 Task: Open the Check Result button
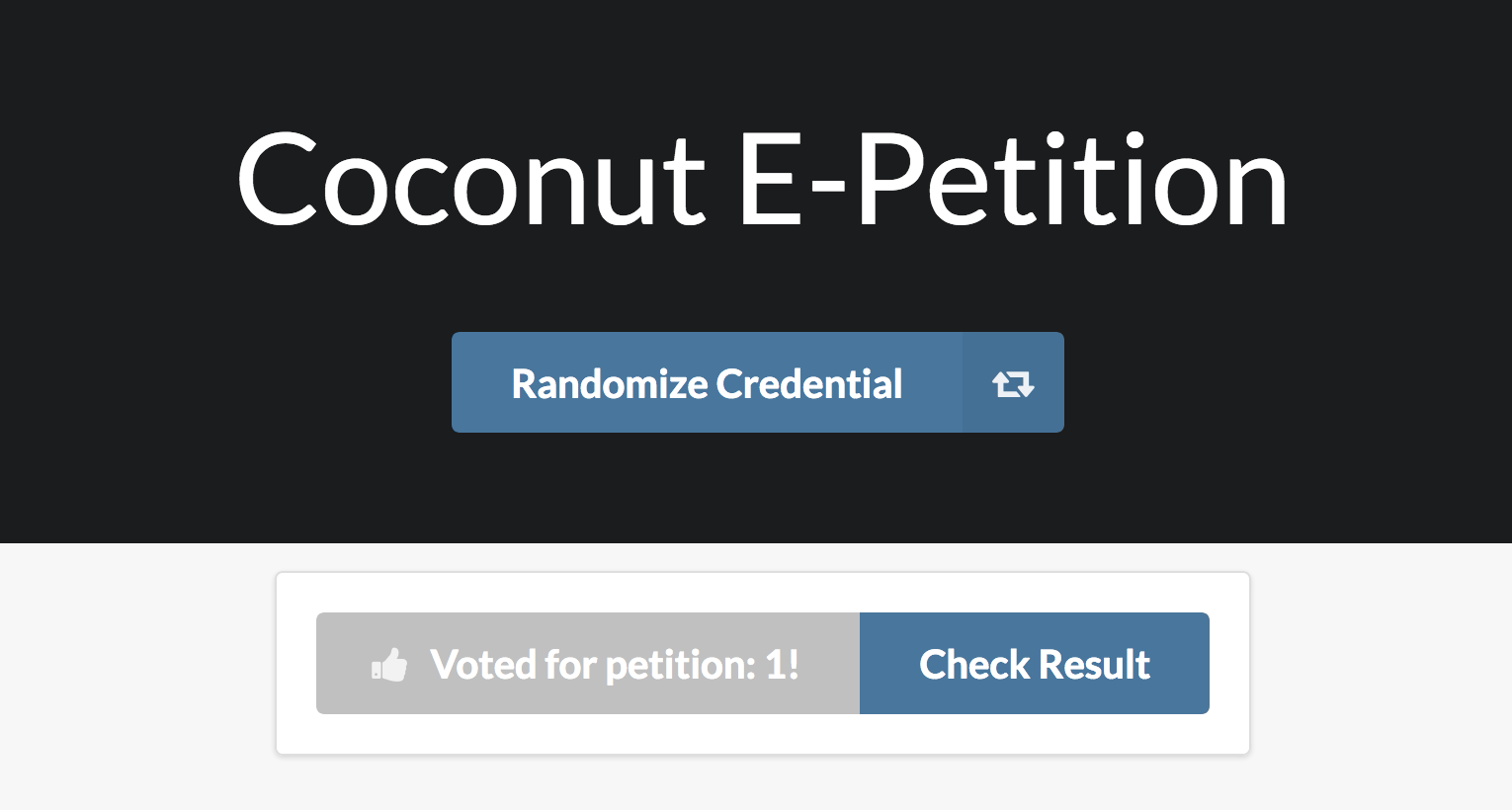(x=1035, y=663)
